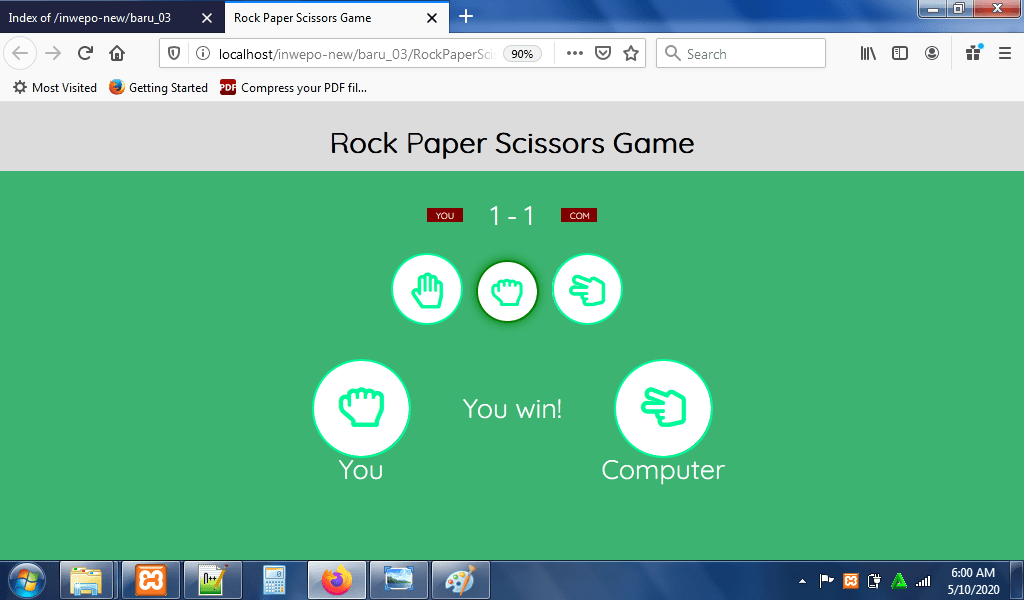Open the Firefox home page
The image size is (1024, 600).
(117, 54)
